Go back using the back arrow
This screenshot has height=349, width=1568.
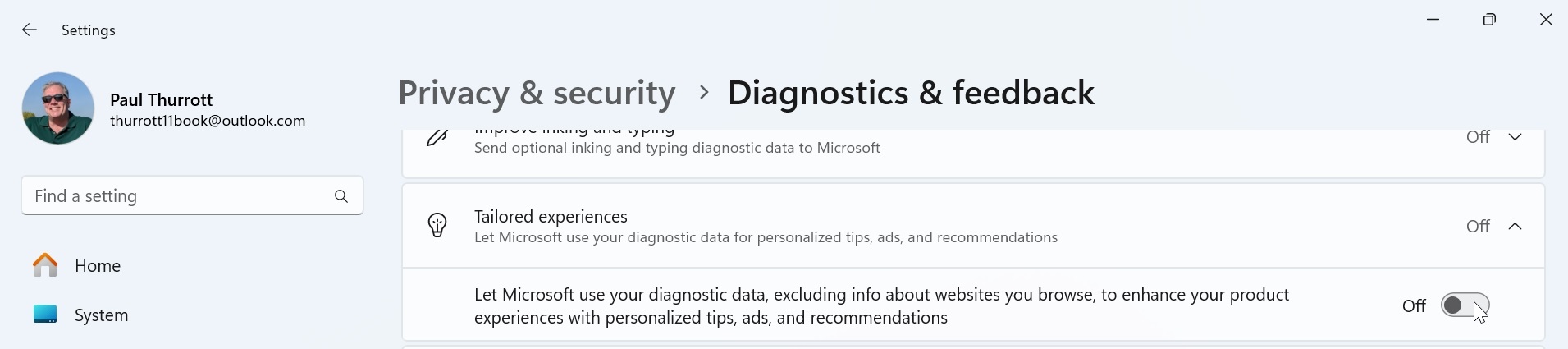(30, 30)
